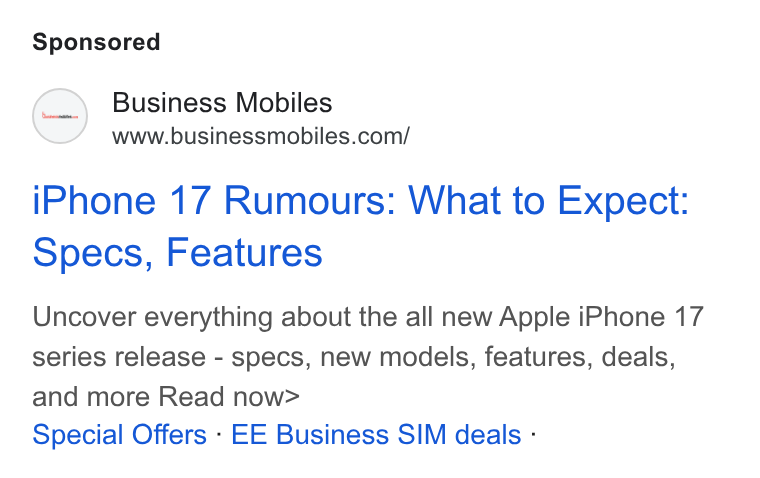Open the Special Offers sitelink

(x=120, y=434)
